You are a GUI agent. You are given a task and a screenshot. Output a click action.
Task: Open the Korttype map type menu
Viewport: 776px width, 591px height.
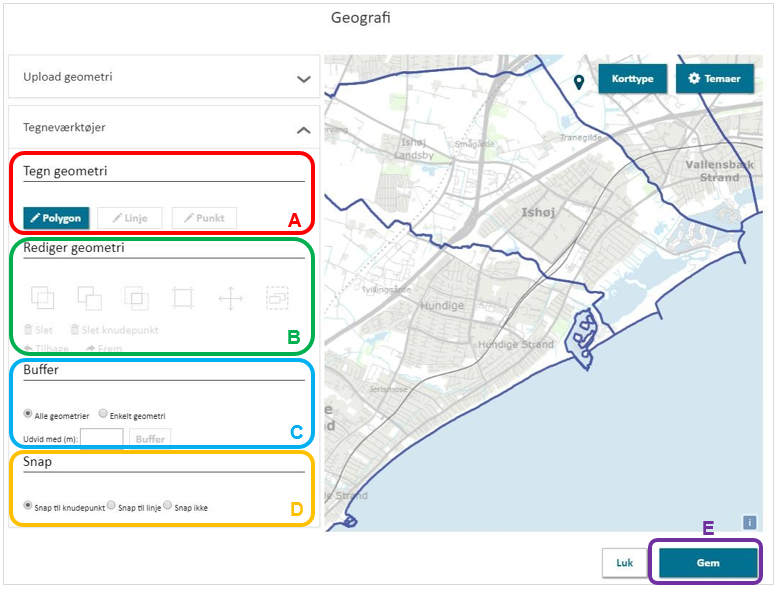pyautogui.click(x=632, y=78)
